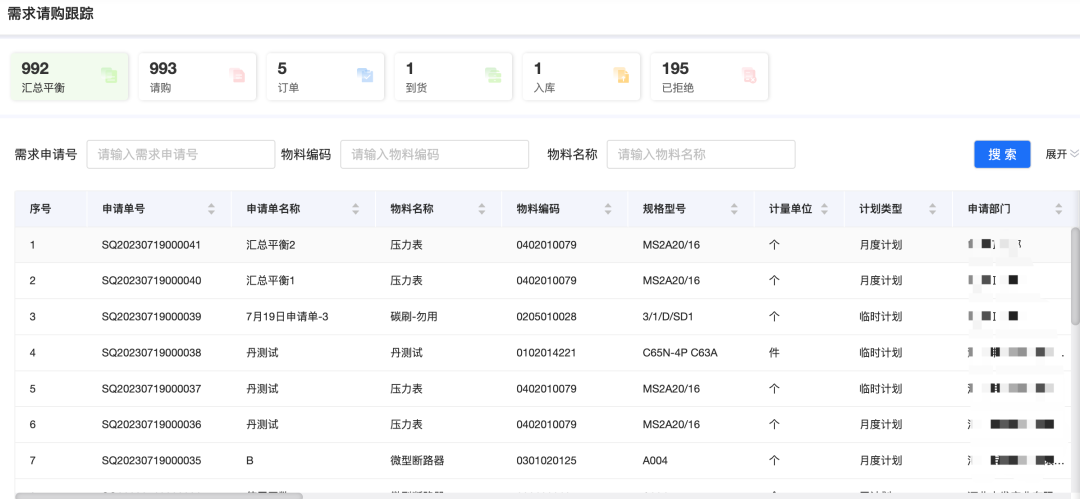Sort by 申请部门 column arrows
This screenshot has width=1080, height=499.
(1059, 209)
